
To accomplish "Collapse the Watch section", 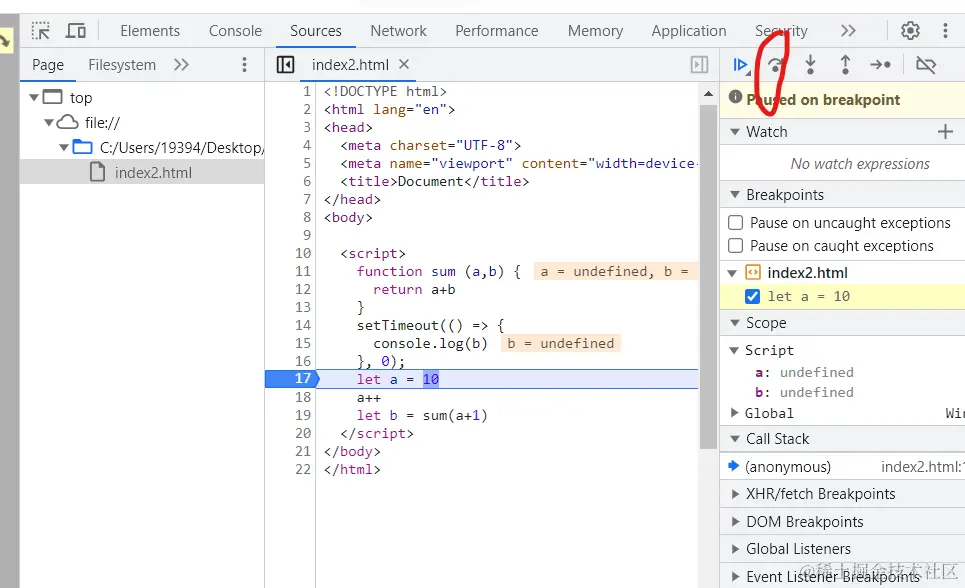I will click(x=734, y=132).
